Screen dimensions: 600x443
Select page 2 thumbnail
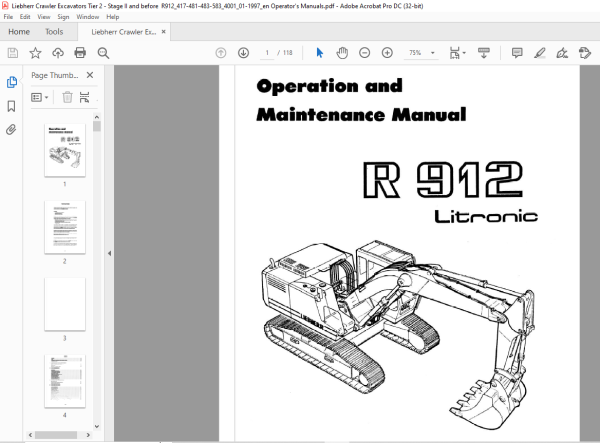pyautogui.click(x=65, y=227)
